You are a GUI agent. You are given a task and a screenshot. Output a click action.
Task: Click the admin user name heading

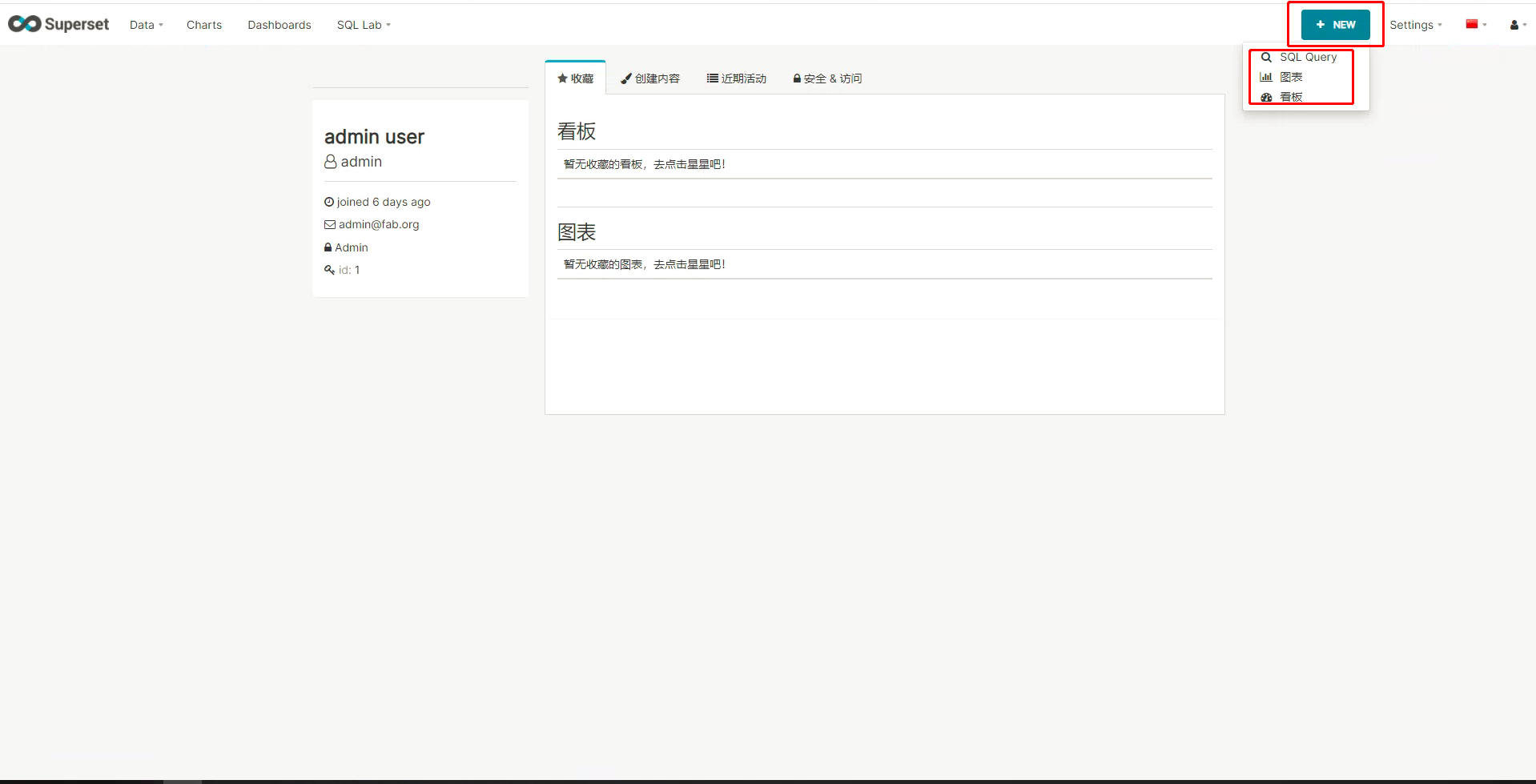(x=374, y=137)
